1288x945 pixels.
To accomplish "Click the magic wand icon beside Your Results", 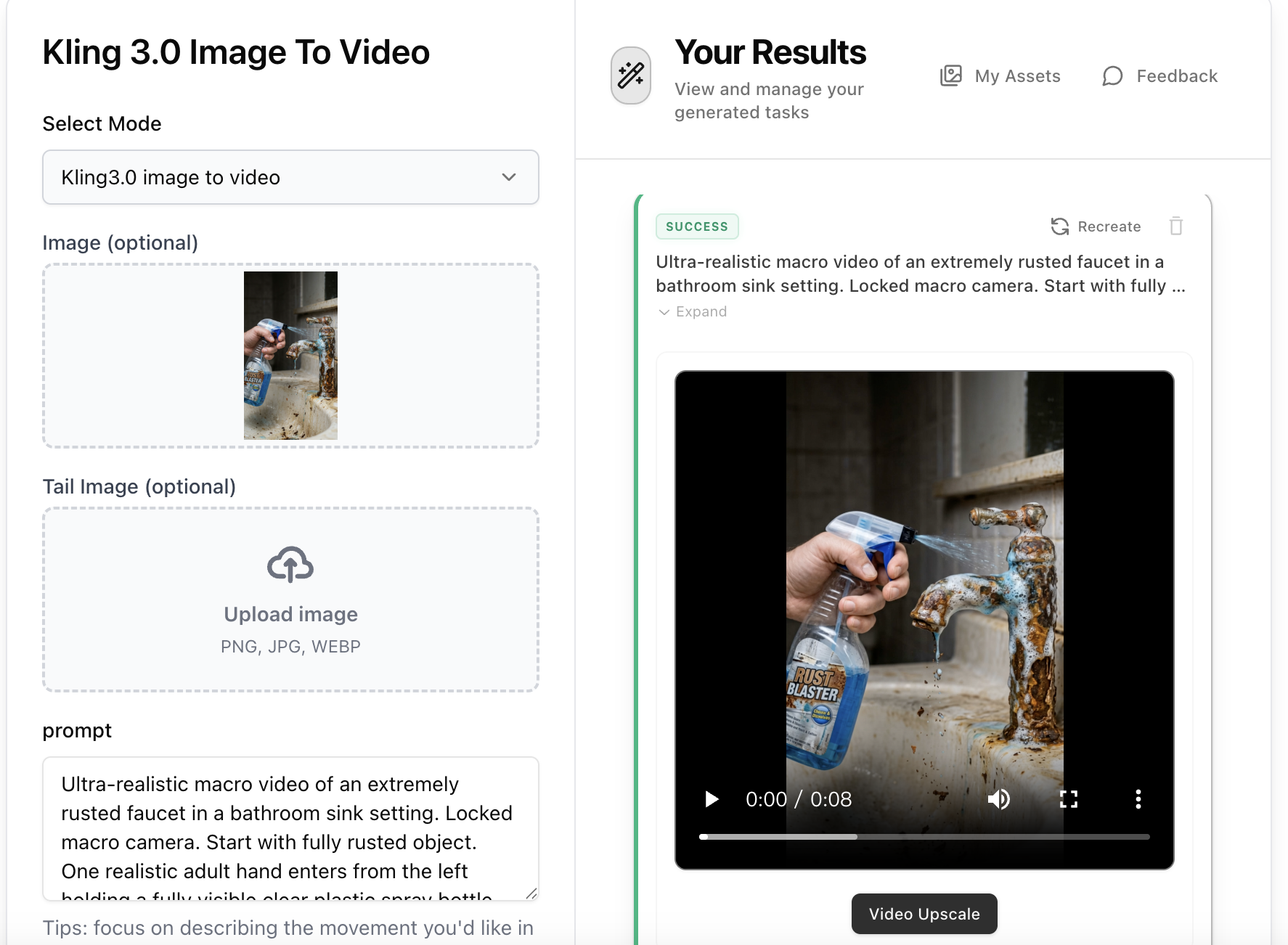I will click(x=631, y=75).
